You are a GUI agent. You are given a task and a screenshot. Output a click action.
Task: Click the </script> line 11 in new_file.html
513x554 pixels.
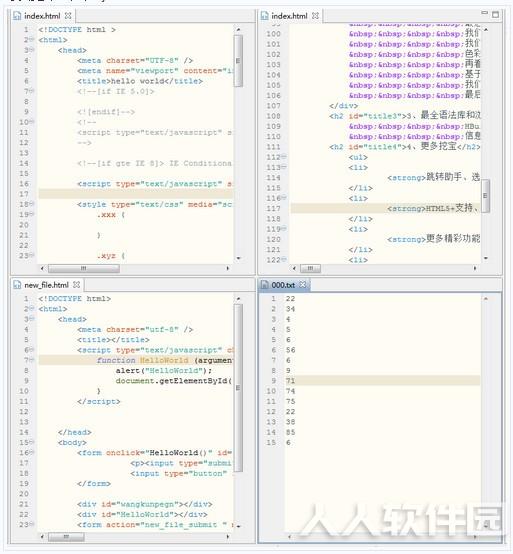click(x=99, y=401)
